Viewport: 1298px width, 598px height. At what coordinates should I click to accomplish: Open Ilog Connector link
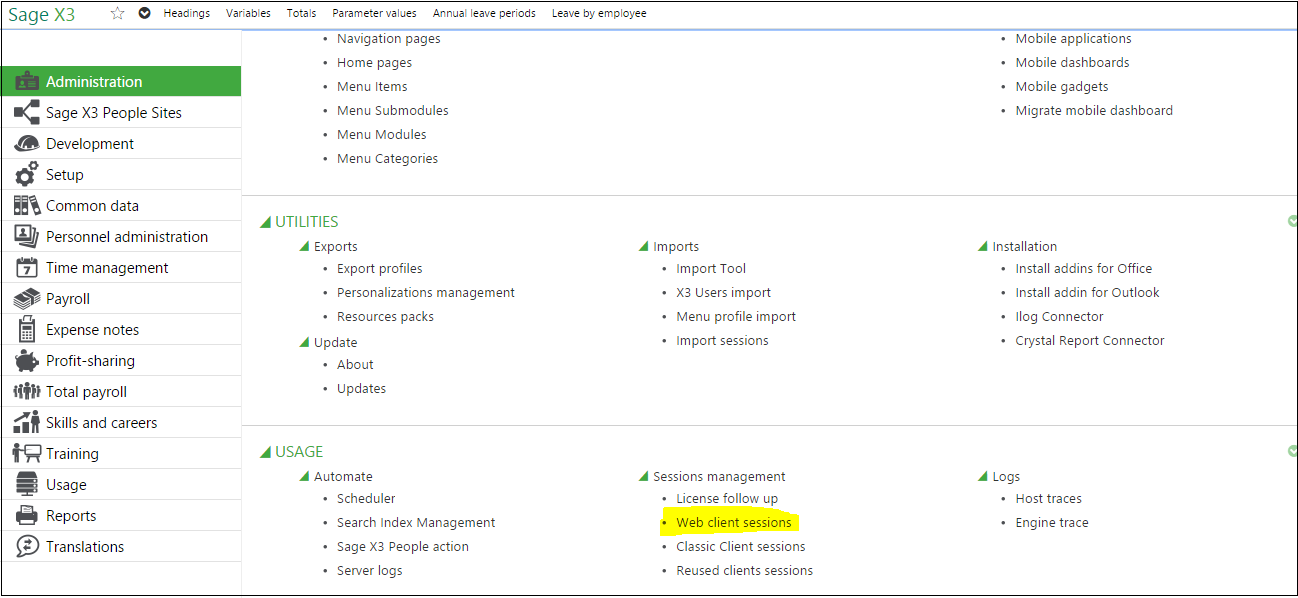[1060, 316]
